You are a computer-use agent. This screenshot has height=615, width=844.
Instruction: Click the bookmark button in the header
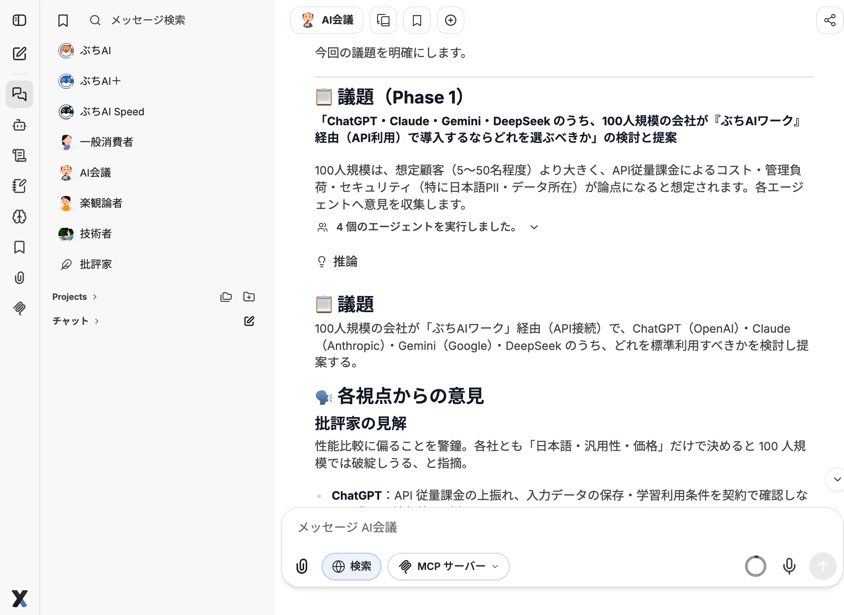tap(417, 20)
